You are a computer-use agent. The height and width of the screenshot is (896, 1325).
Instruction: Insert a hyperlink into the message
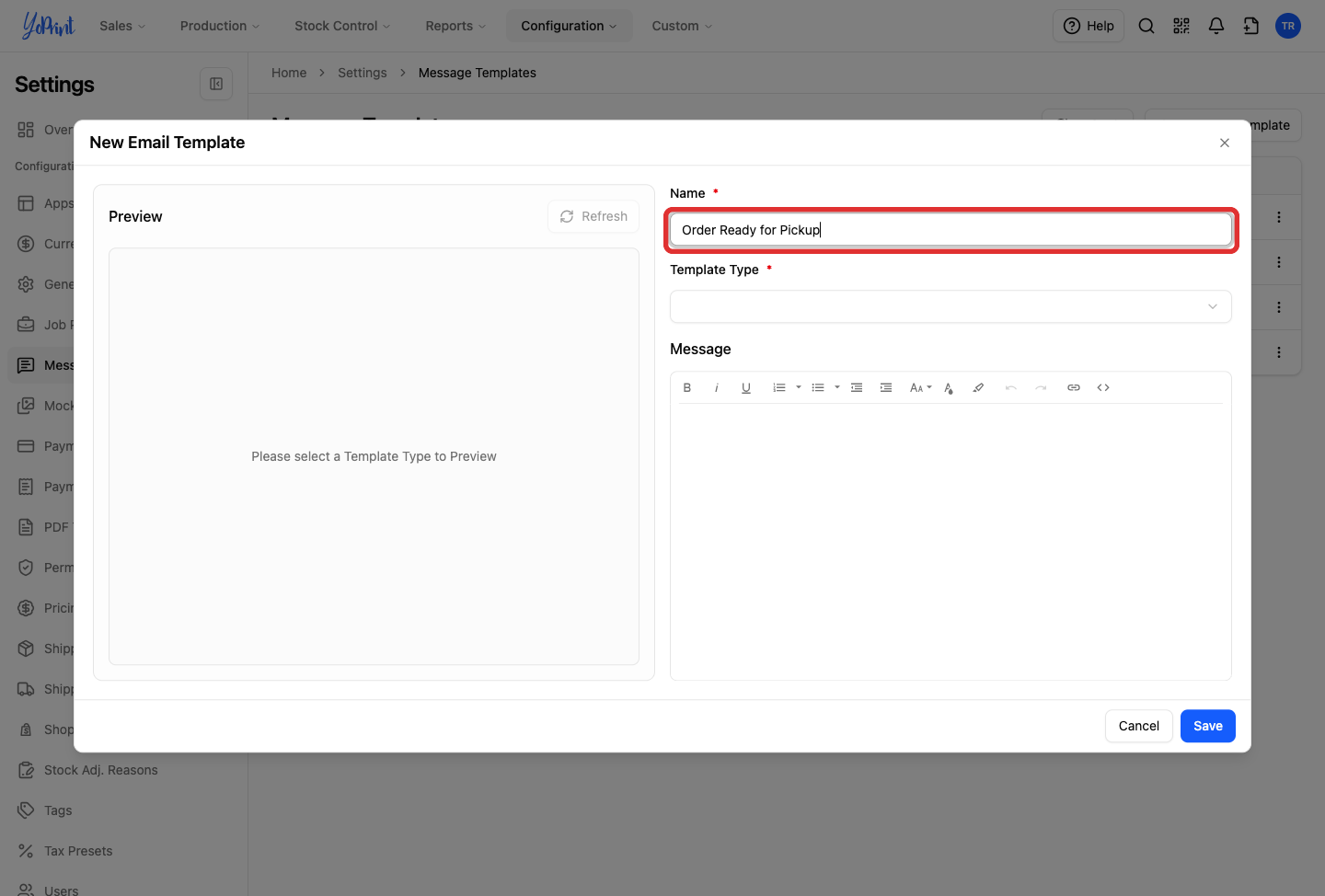1074,388
